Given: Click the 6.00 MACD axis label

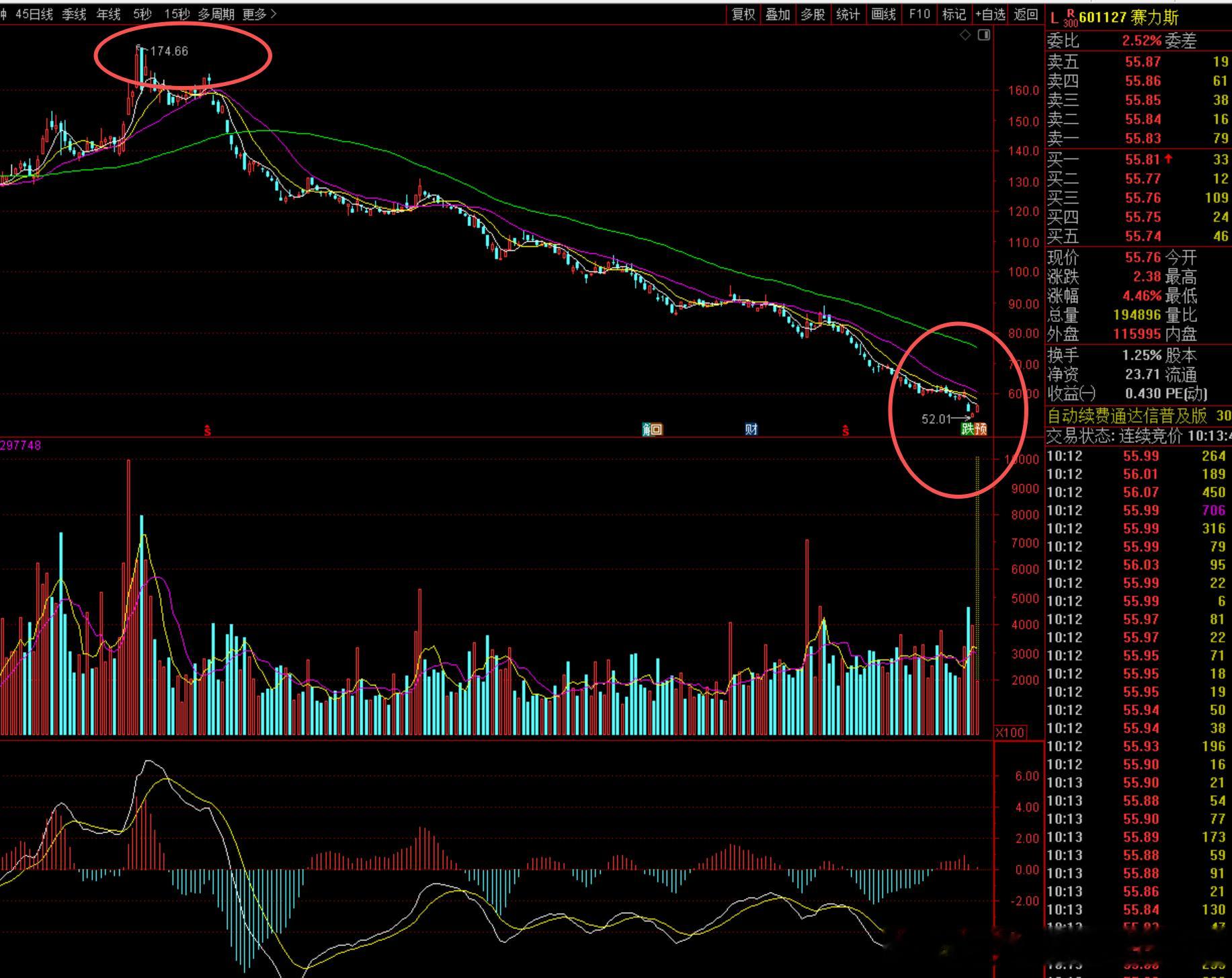Looking at the screenshot, I should click(1026, 776).
